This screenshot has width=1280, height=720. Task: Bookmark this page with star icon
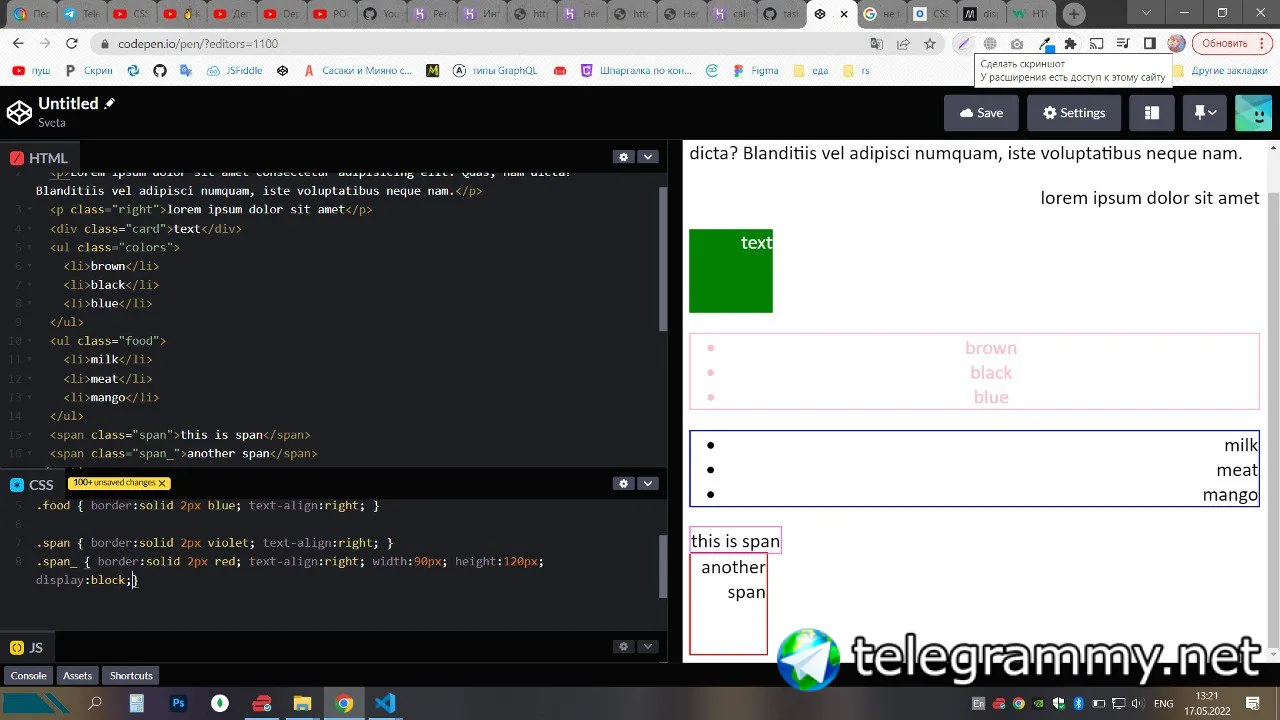930,44
